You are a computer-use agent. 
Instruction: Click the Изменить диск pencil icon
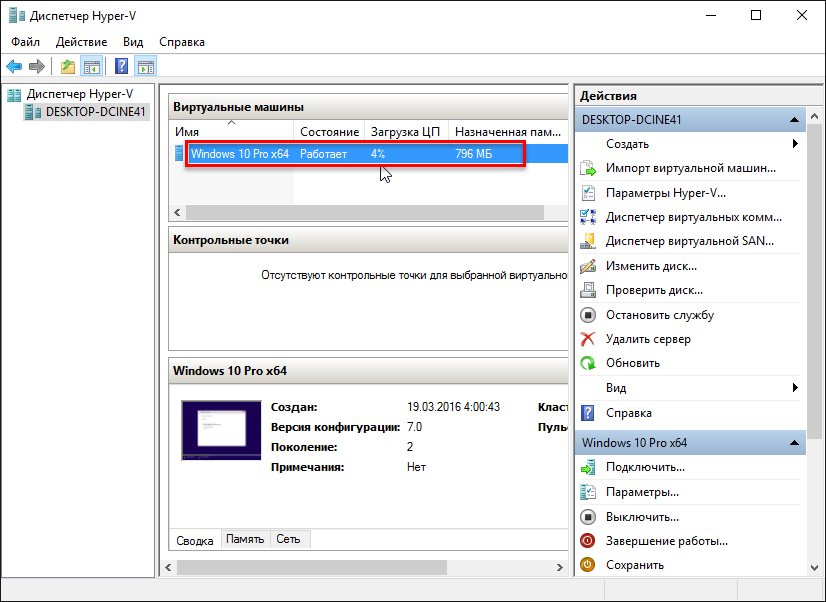coord(588,266)
